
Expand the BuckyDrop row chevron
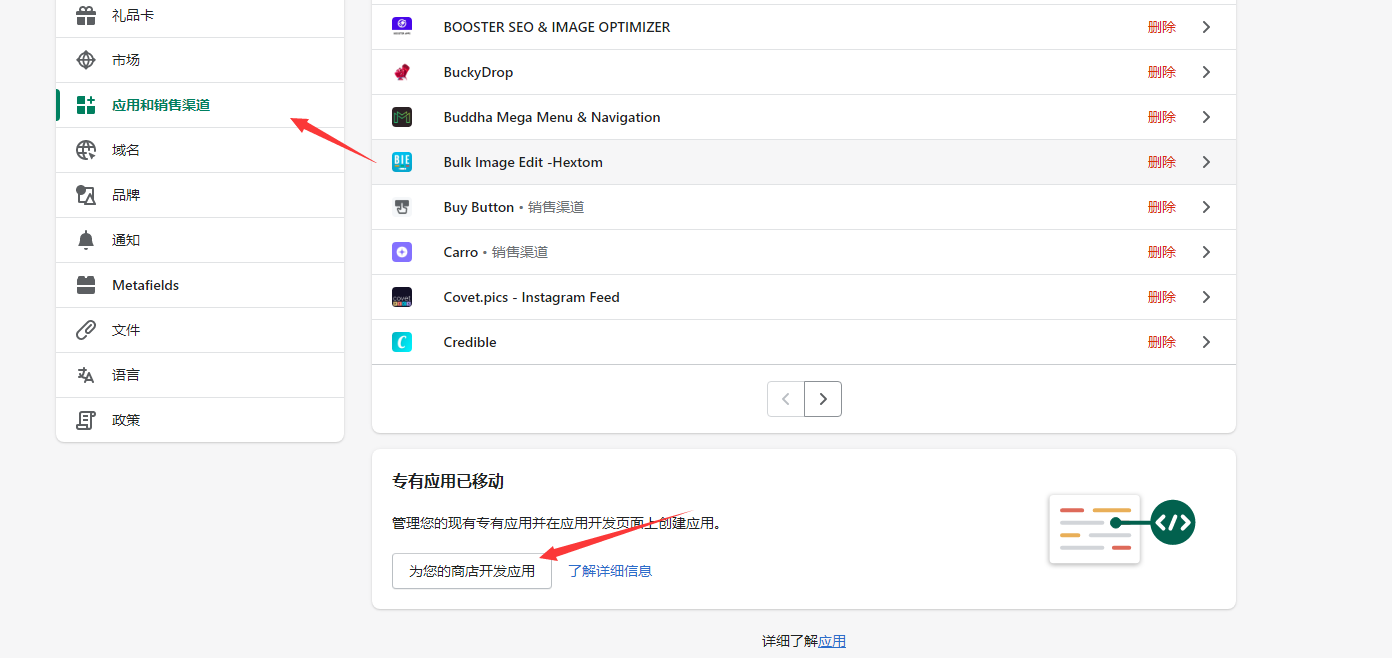point(1206,72)
